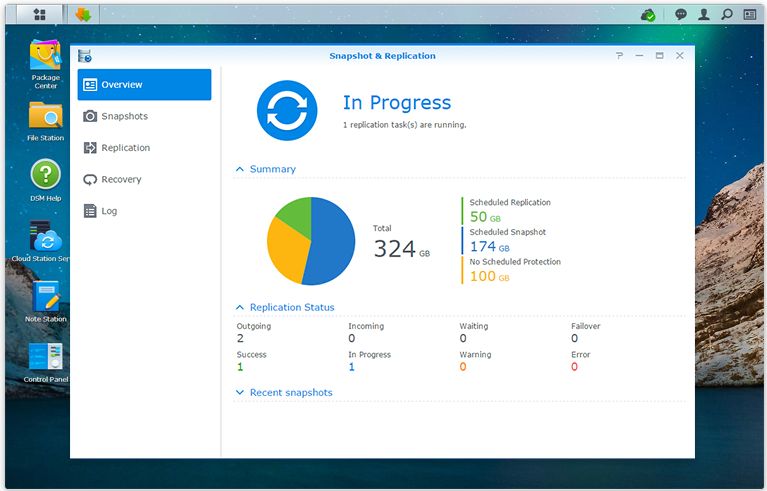This screenshot has width=767, height=491.
Task: Click the search magnifier in taskbar
Action: coord(727,15)
